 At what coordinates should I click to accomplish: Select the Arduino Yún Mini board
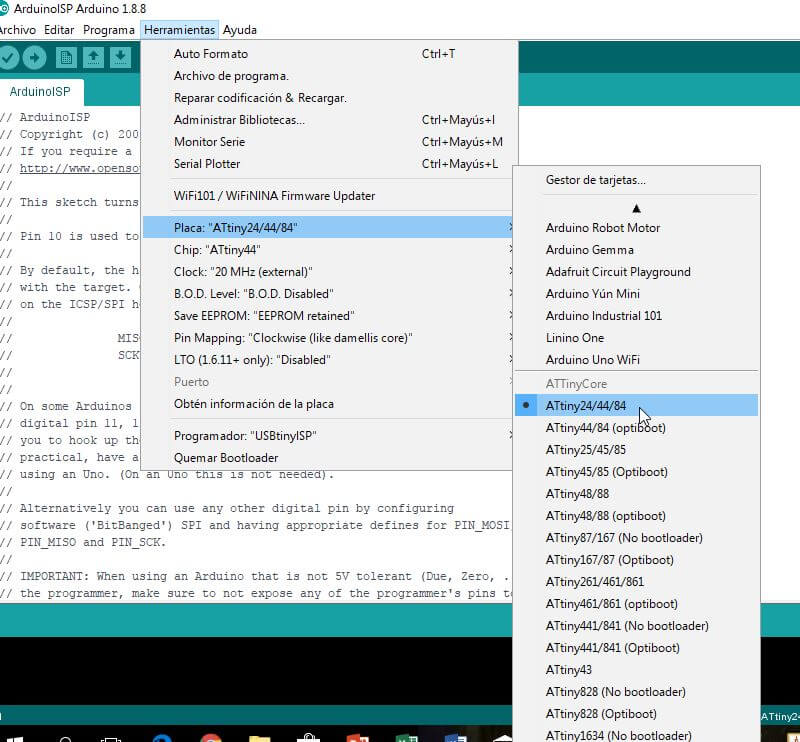coord(636,293)
